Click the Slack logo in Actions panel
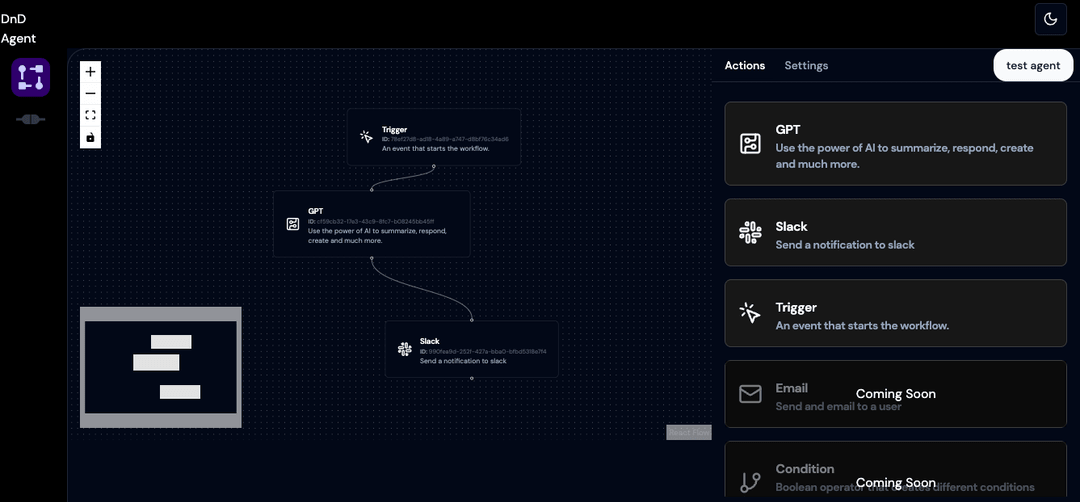This screenshot has height=502, width=1080. coord(750,232)
